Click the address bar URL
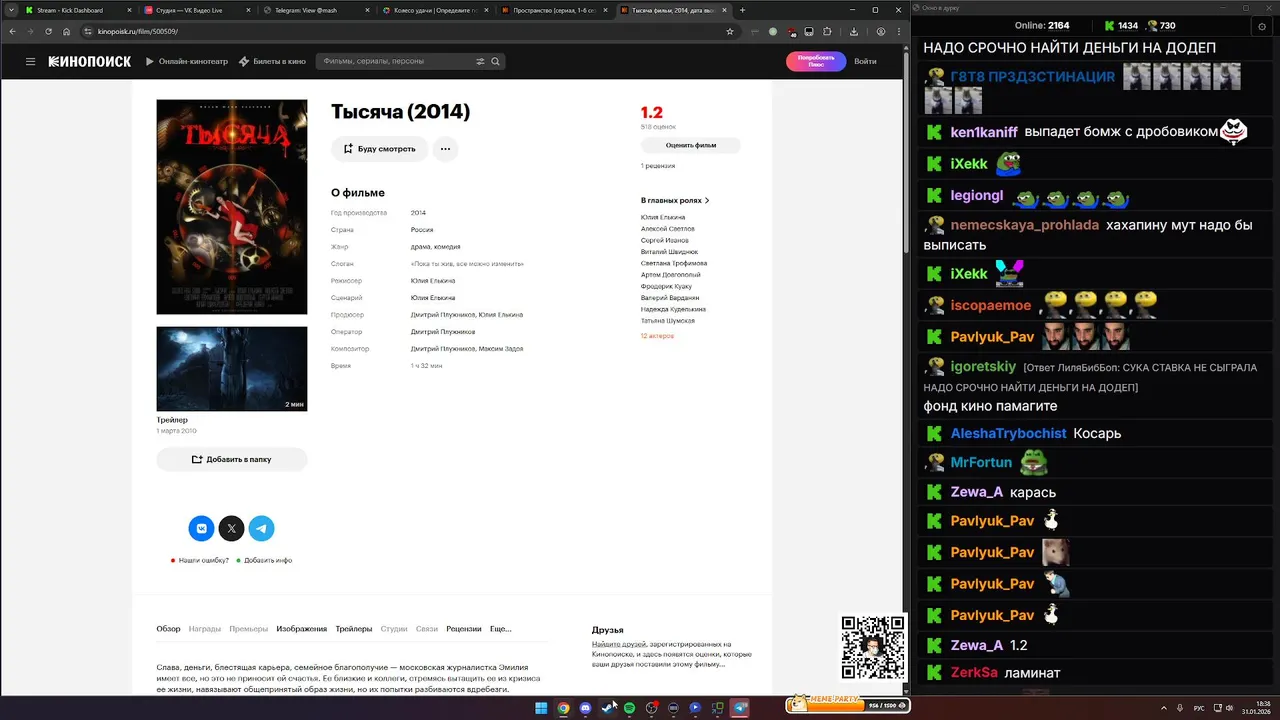Viewport: 1280px width, 720px height. (x=138, y=31)
